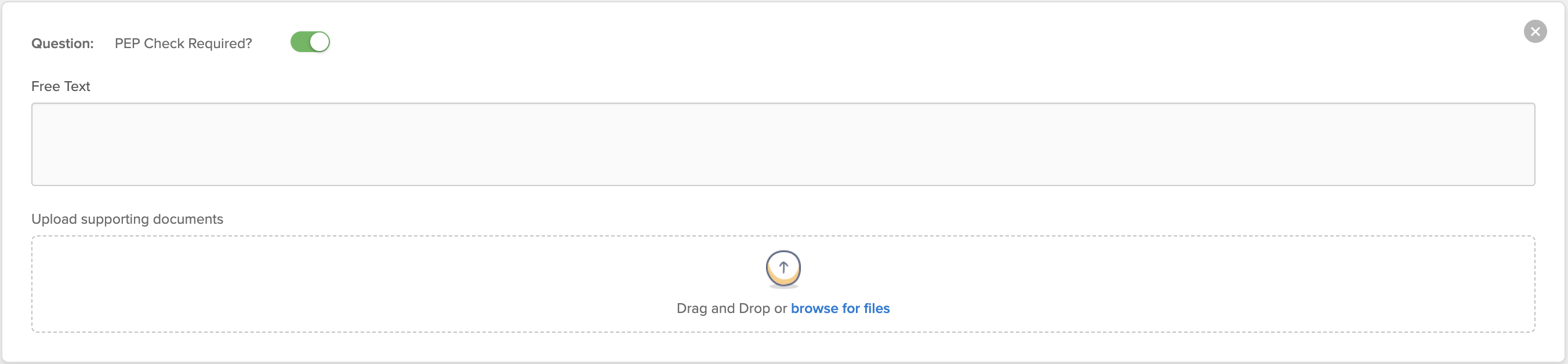Screen dimensions: 1568x364
Task: Click the Drag and Drop text
Action: [723, 308]
